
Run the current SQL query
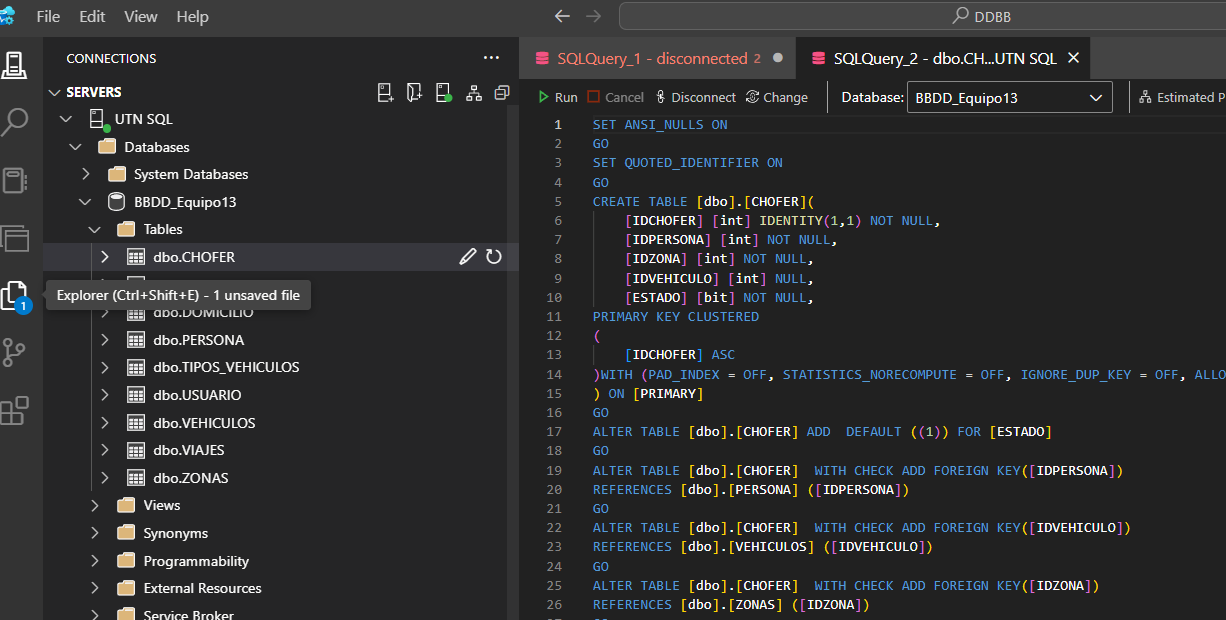(558, 97)
